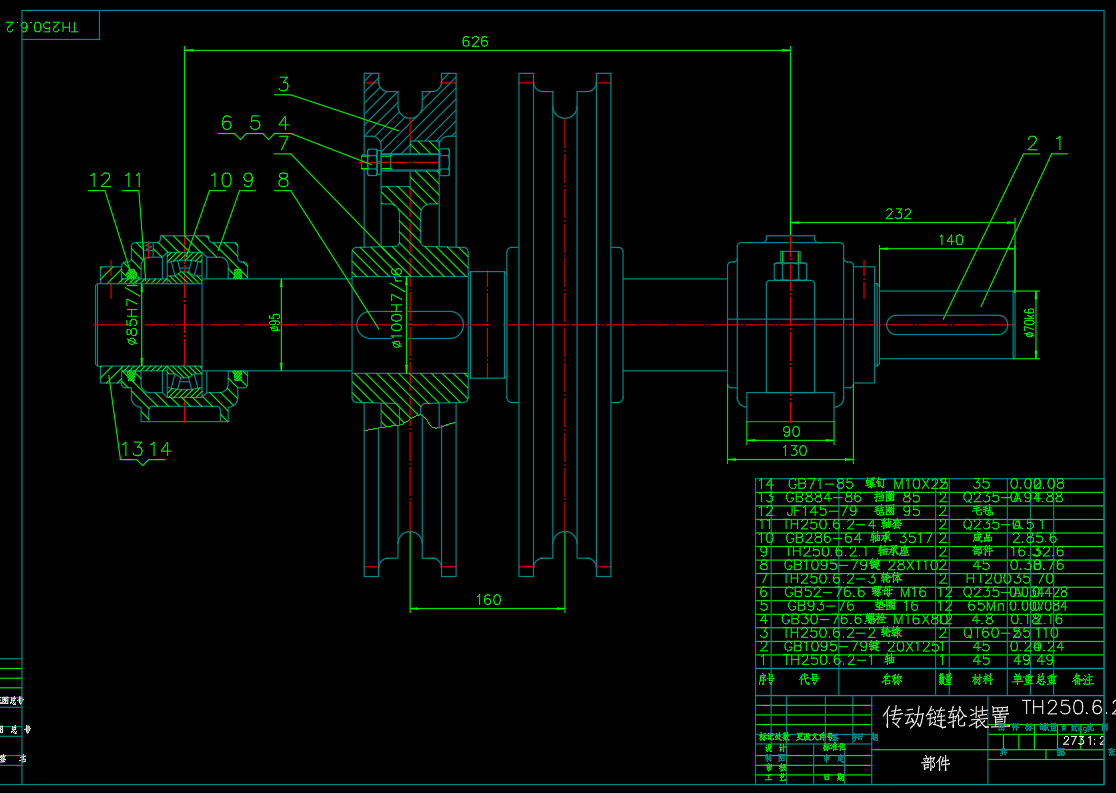
Task: Click part balloon number 3
Action: tap(283, 85)
